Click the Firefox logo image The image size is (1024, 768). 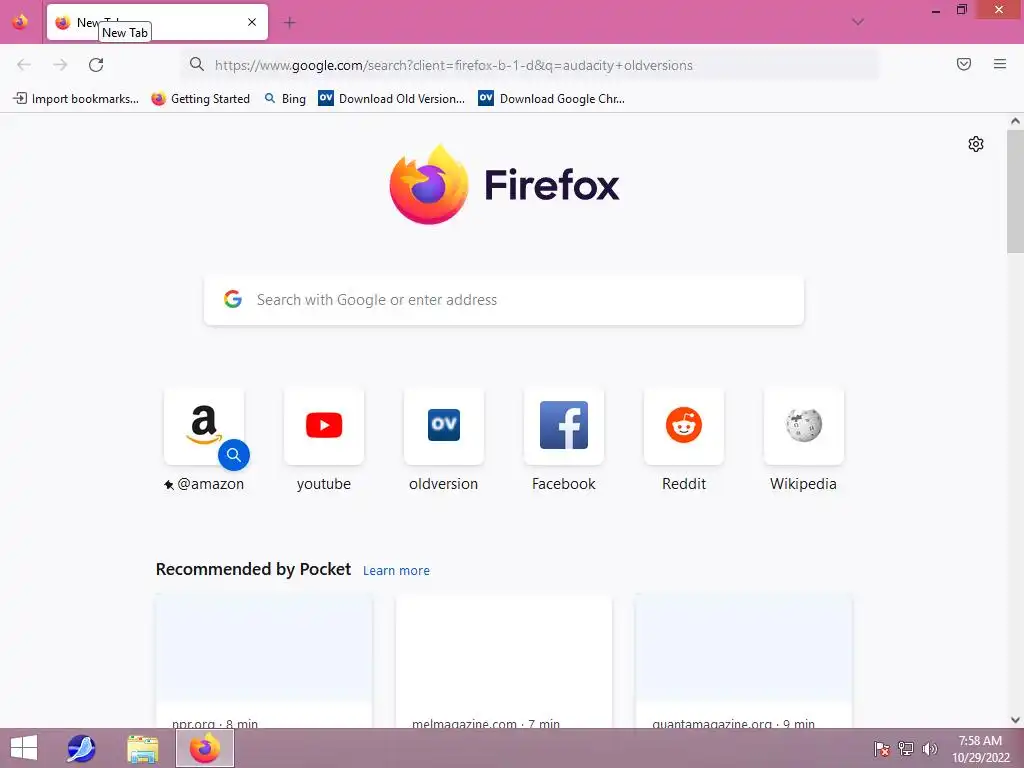(x=429, y=185)
